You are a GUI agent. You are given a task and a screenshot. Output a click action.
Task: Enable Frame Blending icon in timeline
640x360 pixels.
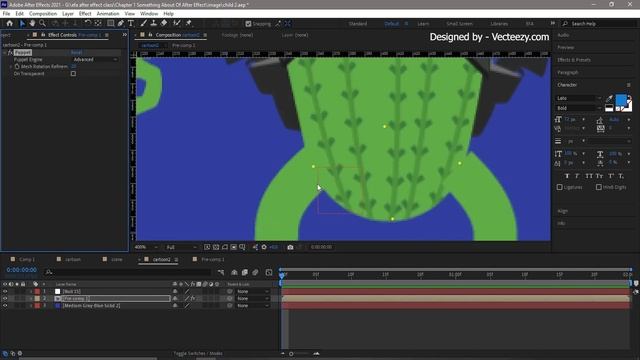[244, 272]
